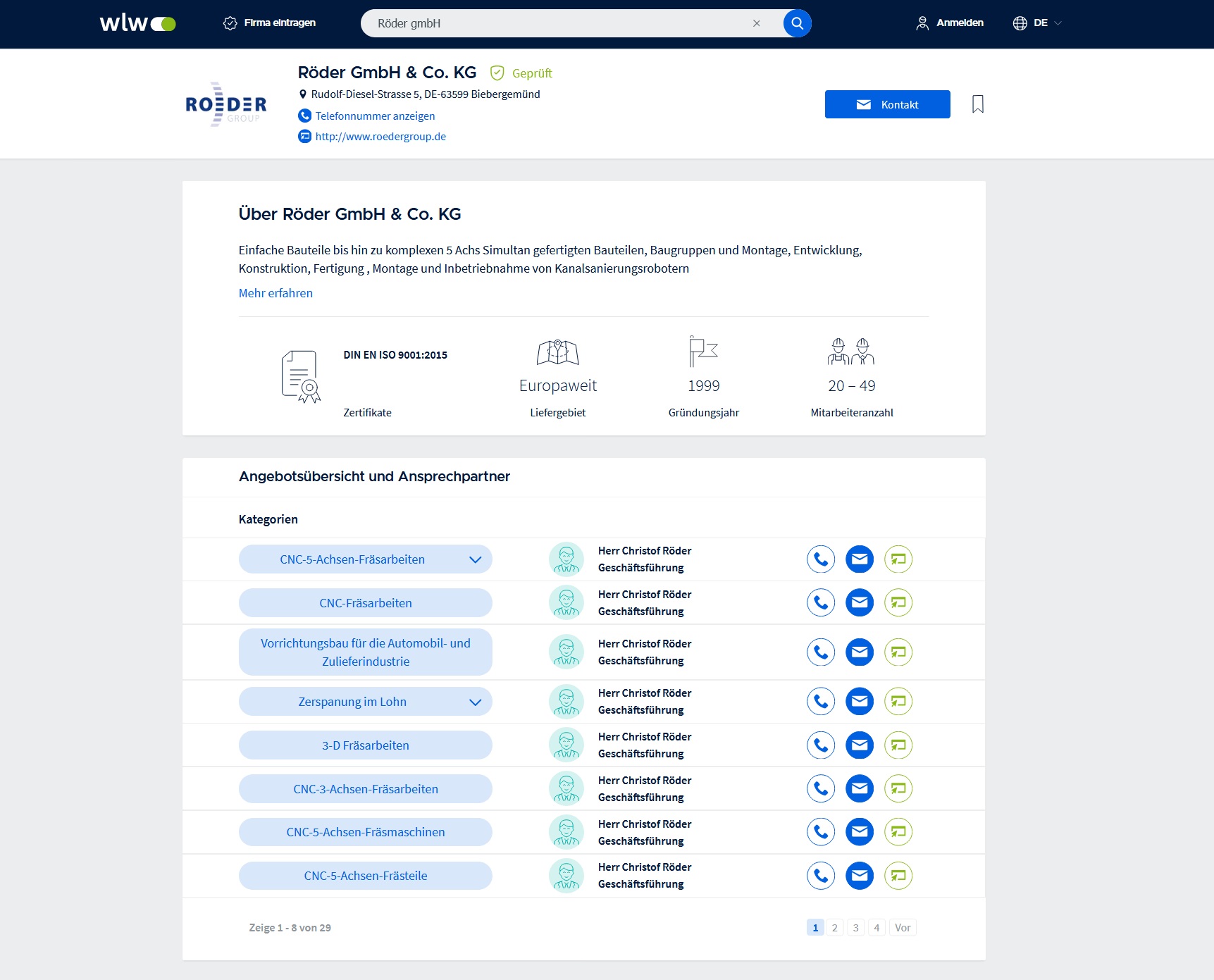
Task: Click Firma eintragen in the header
Action: [269, 23]
